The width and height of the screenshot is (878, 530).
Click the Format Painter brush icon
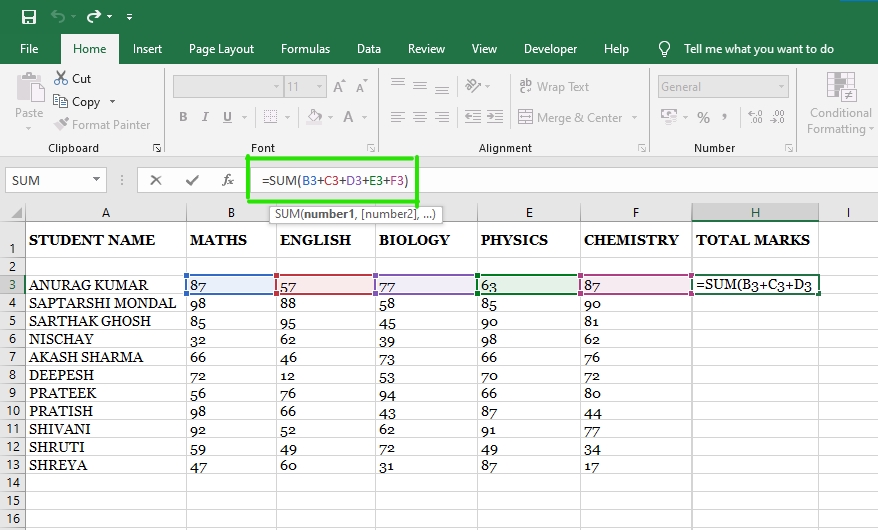62,125
